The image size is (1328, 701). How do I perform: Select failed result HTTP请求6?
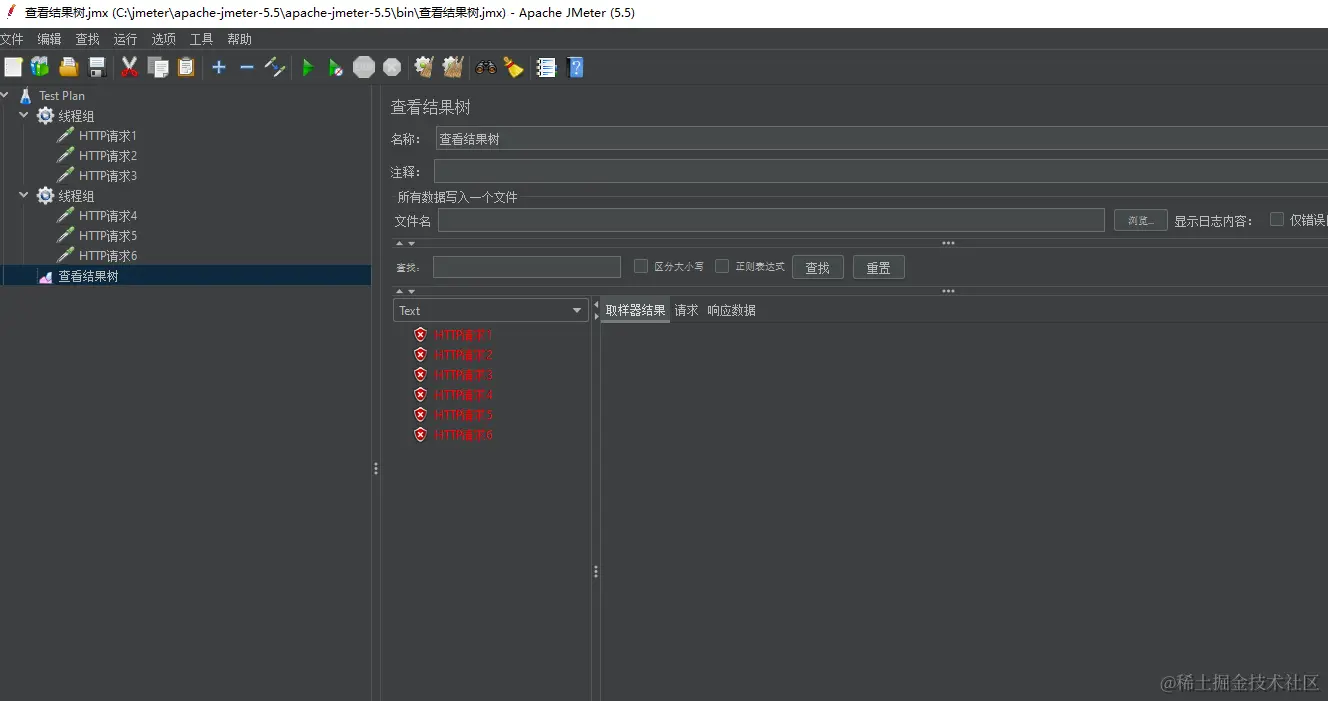(463, 435)
